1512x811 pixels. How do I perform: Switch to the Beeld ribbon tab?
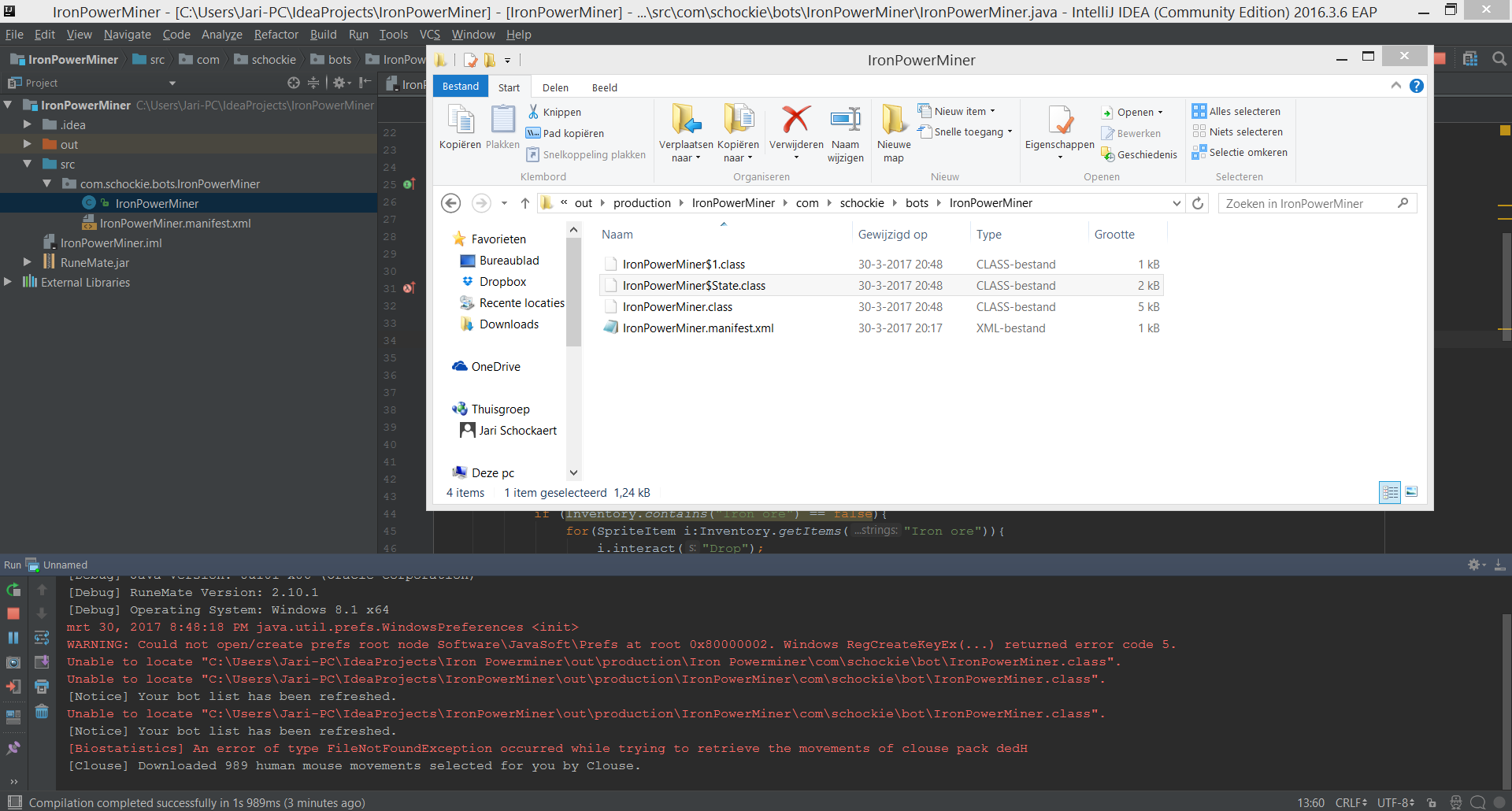coord(605,87)
